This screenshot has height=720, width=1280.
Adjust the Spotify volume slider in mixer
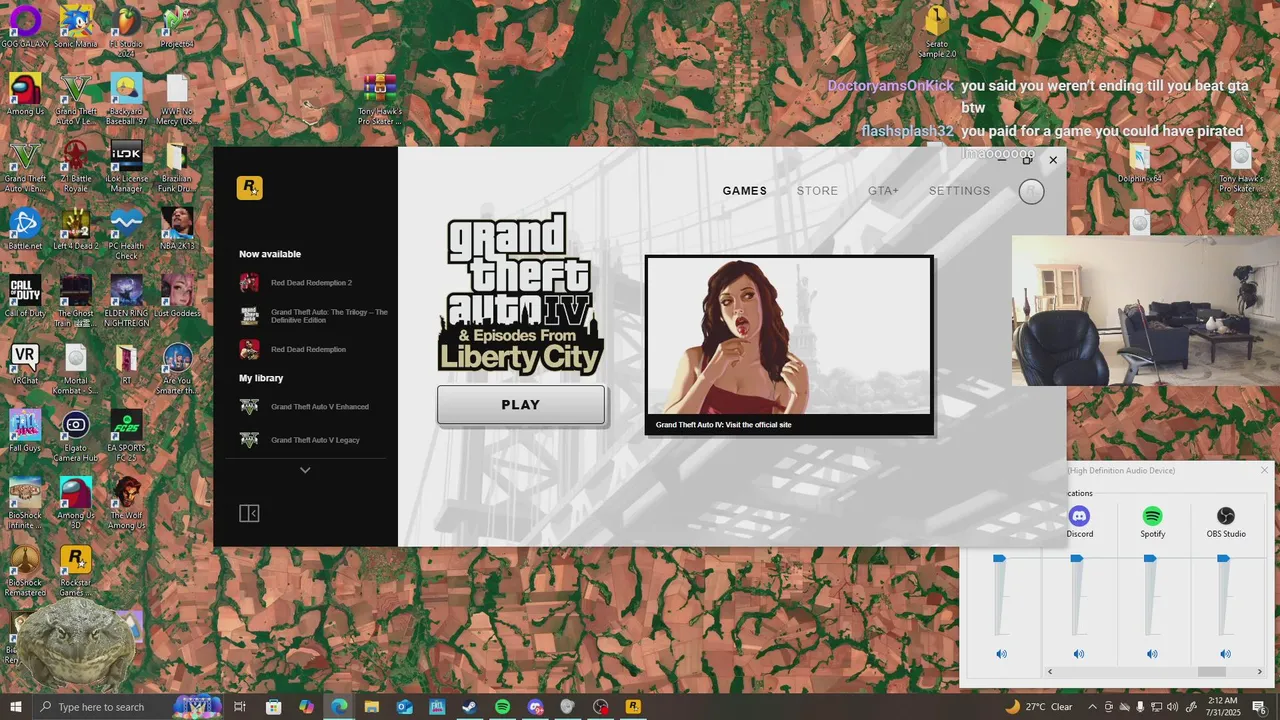pos(1150,558)
